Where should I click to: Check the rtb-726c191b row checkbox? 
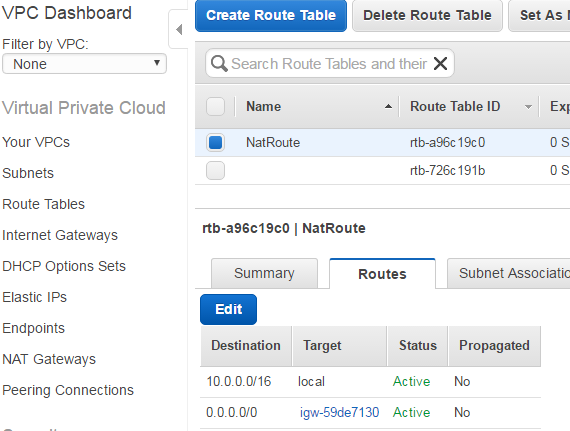[215, 170]
